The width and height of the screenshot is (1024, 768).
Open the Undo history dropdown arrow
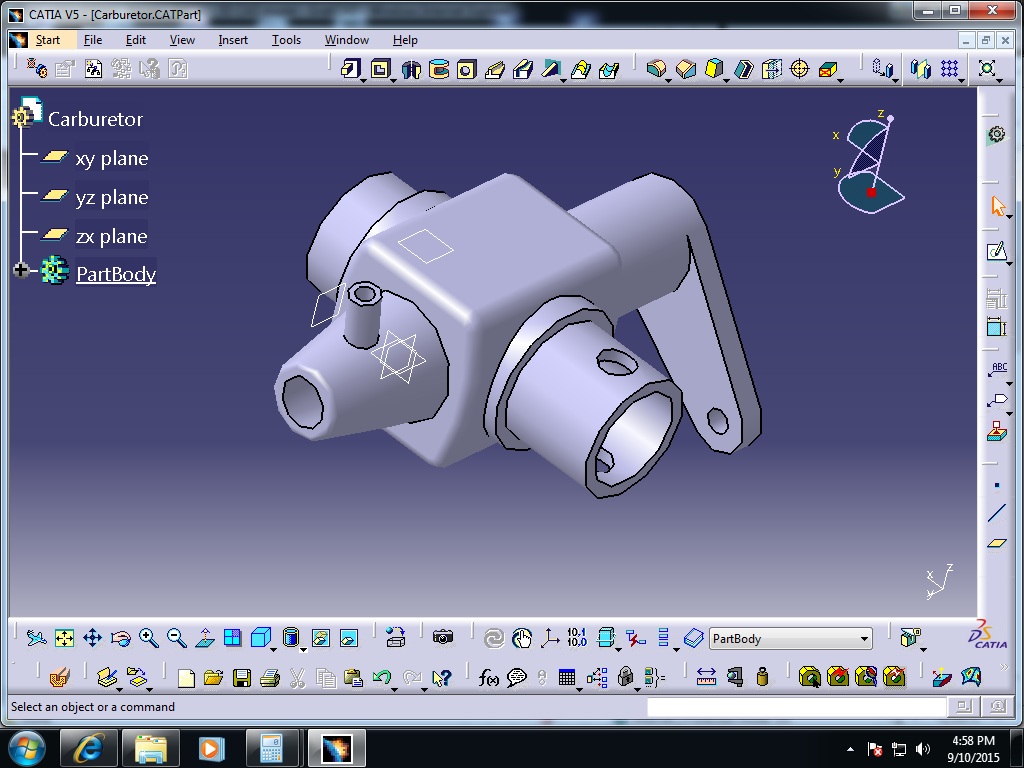(x=394, y=689)
